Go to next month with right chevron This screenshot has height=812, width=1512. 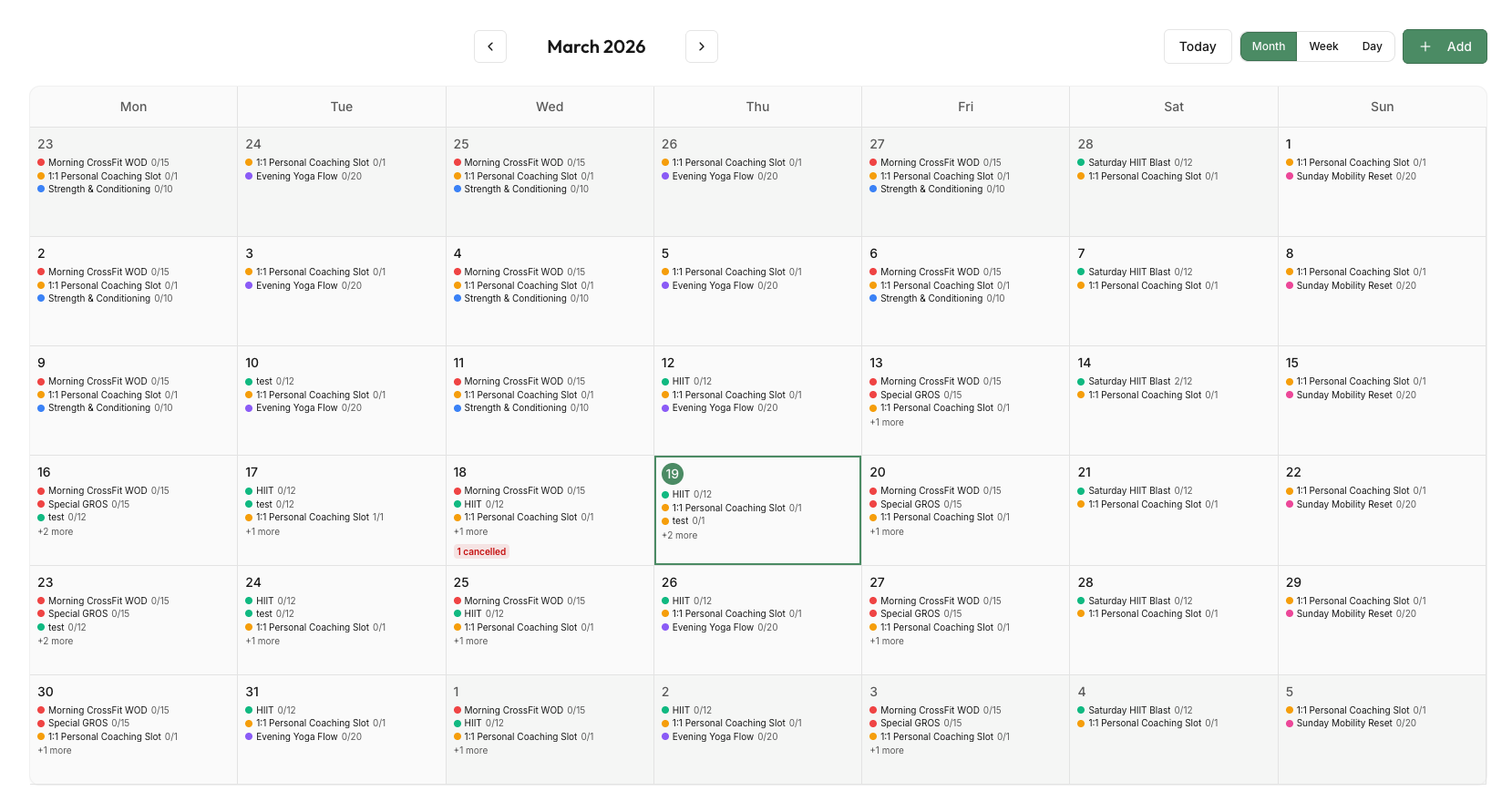(702, 46)
